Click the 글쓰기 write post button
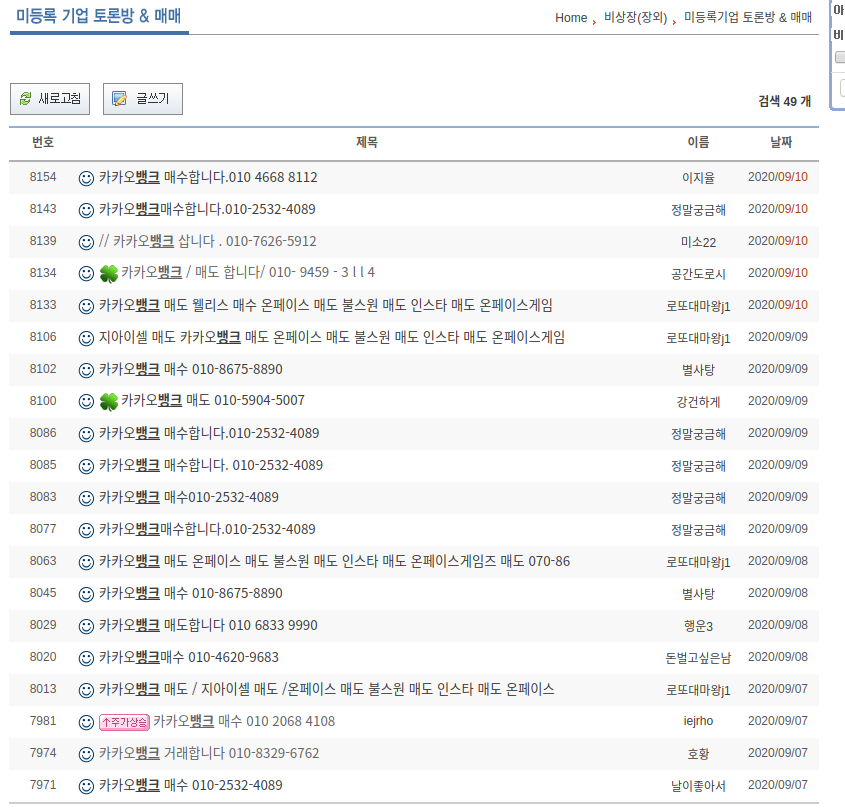This screenshot has height=811, width=845. pyautogui.click(x=143, y=99)
